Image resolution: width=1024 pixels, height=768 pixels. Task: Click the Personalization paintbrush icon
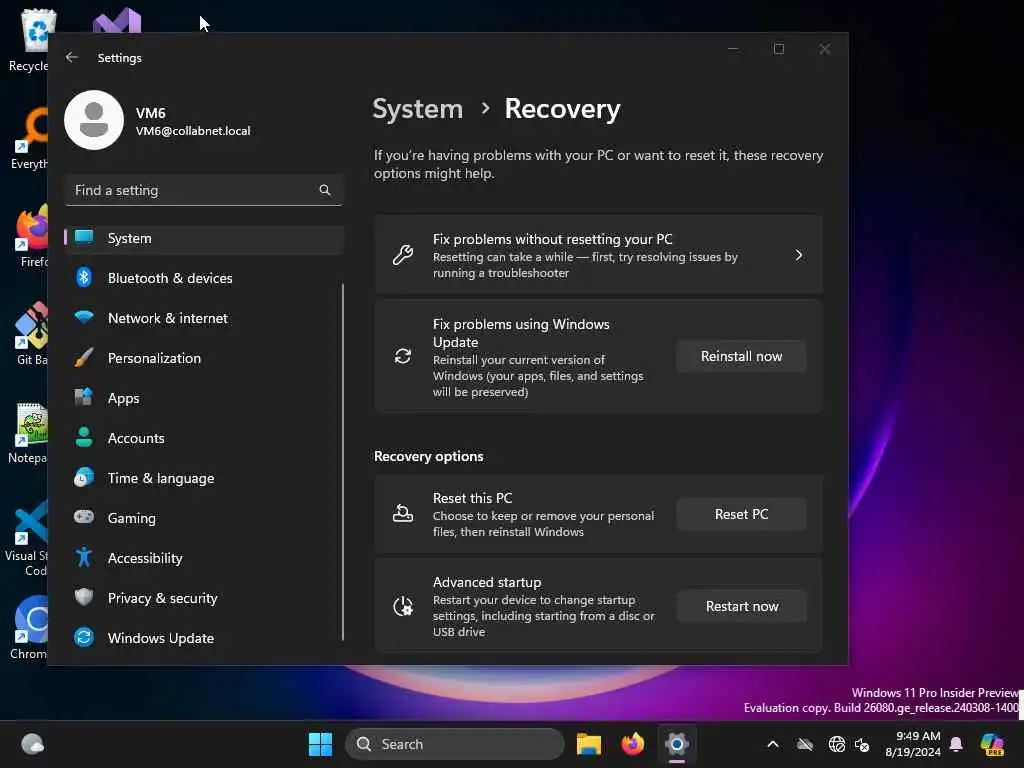tap(84, 358)
